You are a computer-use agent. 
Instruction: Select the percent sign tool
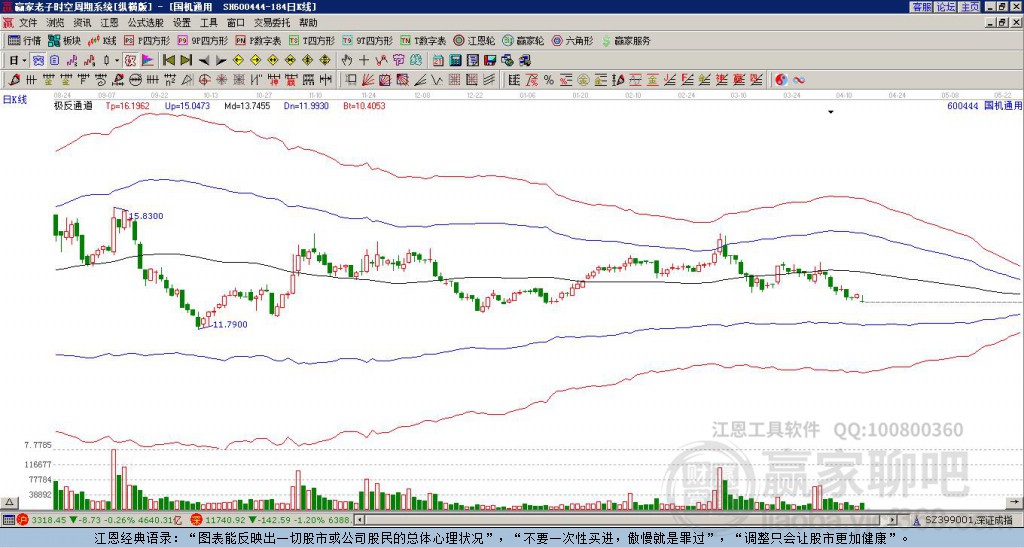coord(549,80)
